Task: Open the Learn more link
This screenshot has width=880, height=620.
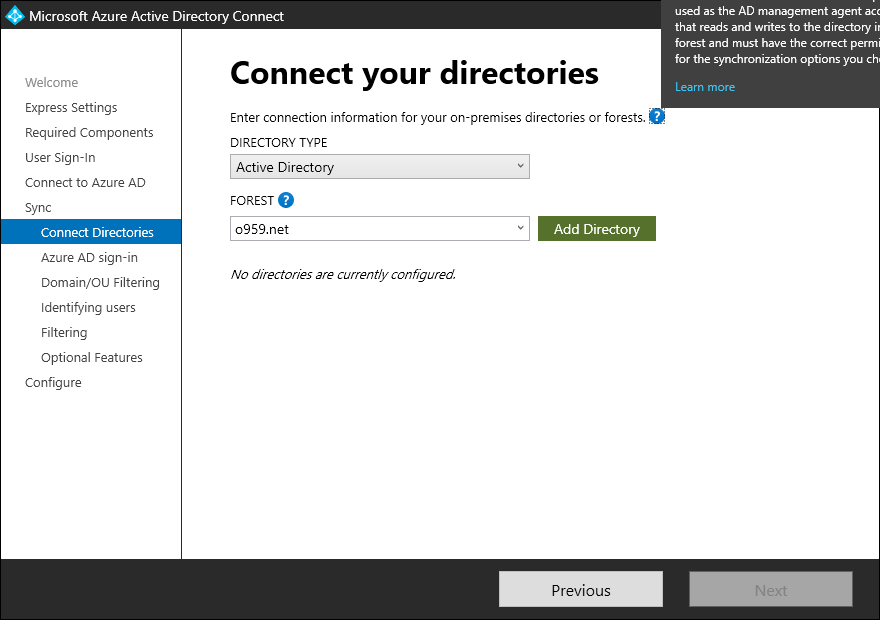Action: (705, 87)
